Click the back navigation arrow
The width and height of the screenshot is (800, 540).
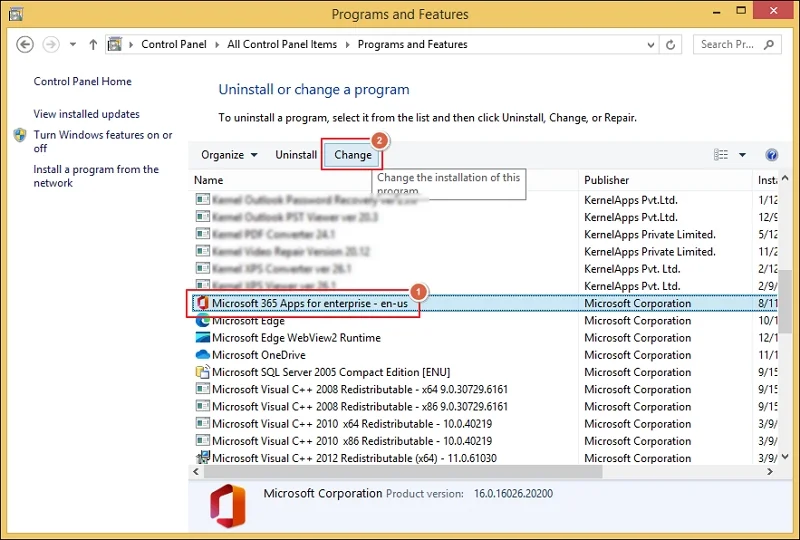pyautogui.click(x=25, y=45)
